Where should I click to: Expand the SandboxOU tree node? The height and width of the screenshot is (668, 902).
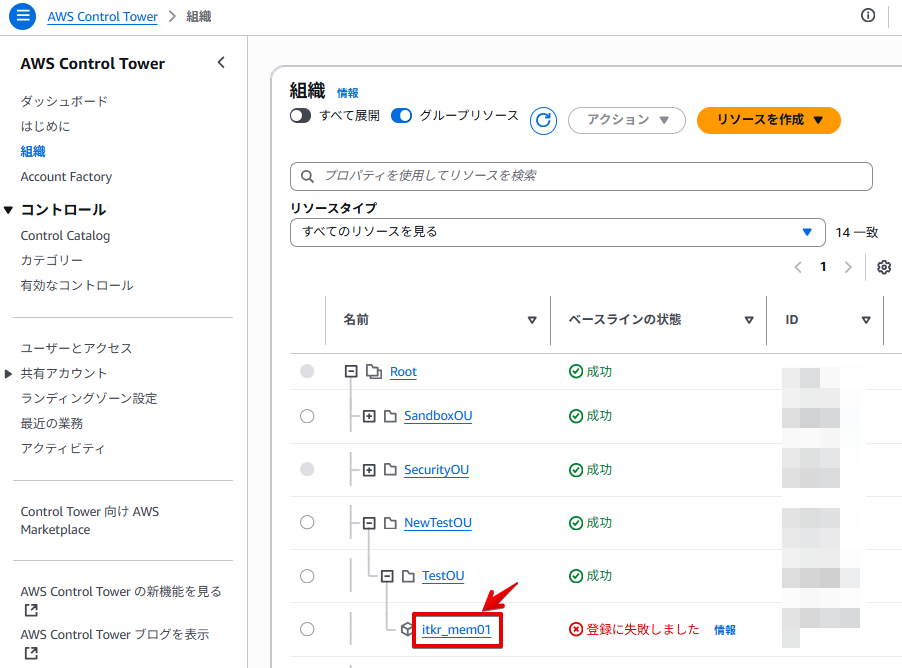click(x=369, y=416)
